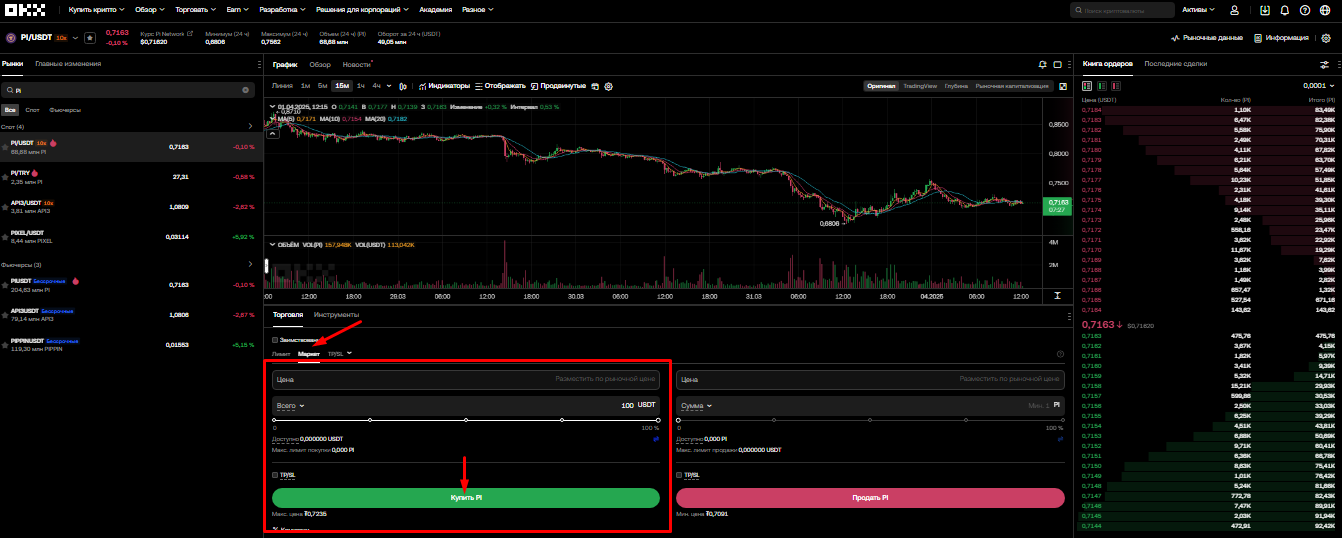The width and height of the screenshot is (1342, 538).
Task: Expand the Активы dropdown
Action: [1198, 10]
